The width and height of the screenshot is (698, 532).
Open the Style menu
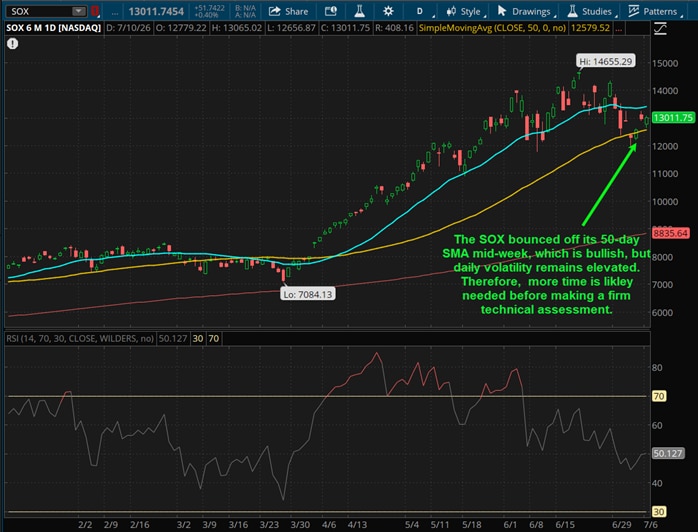point(464,12)
